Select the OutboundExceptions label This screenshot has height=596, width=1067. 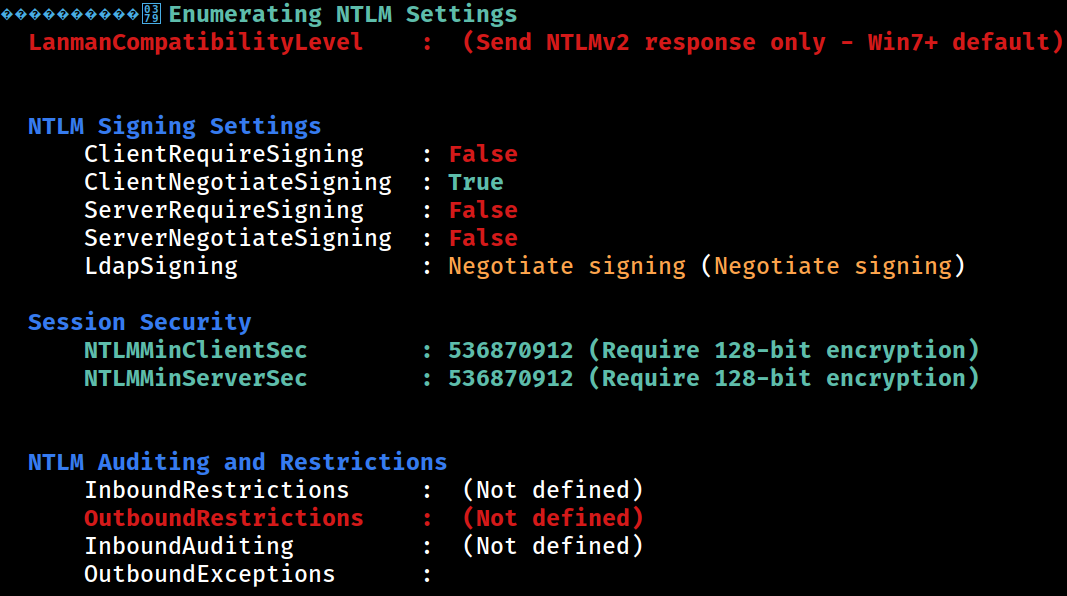[210, 574]
